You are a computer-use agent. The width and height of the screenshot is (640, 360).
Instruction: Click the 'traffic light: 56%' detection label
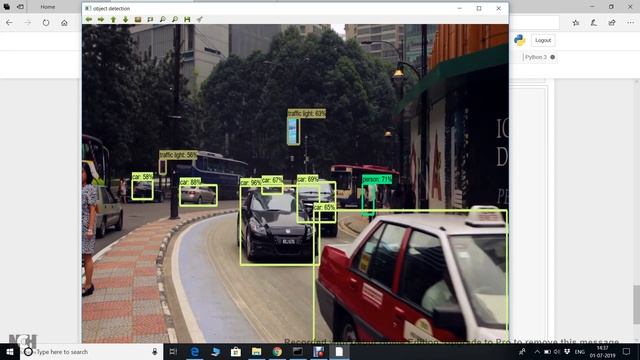tap(178, 155)
